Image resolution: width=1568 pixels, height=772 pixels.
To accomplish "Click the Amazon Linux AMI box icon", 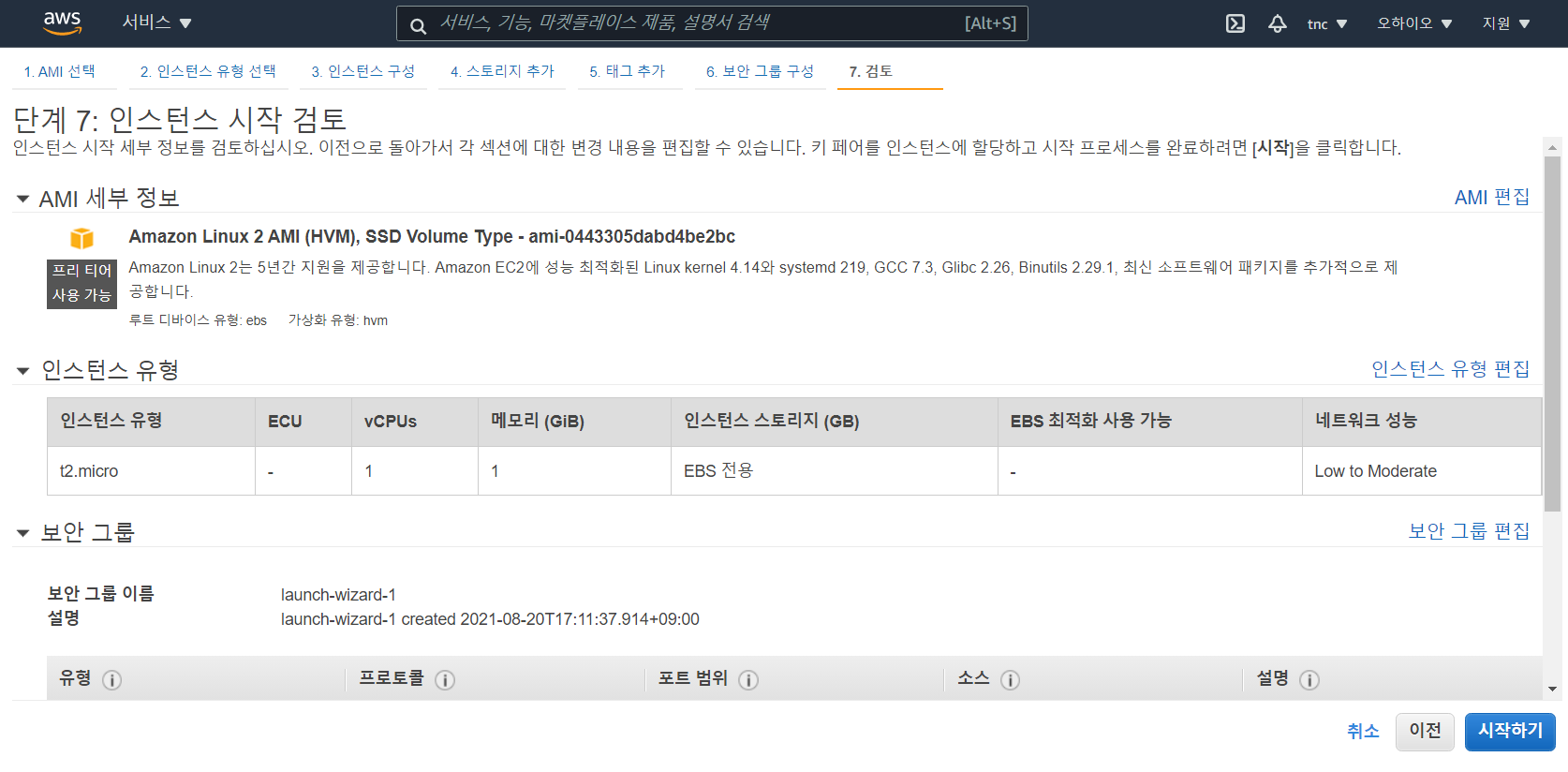I will (82, 238).
